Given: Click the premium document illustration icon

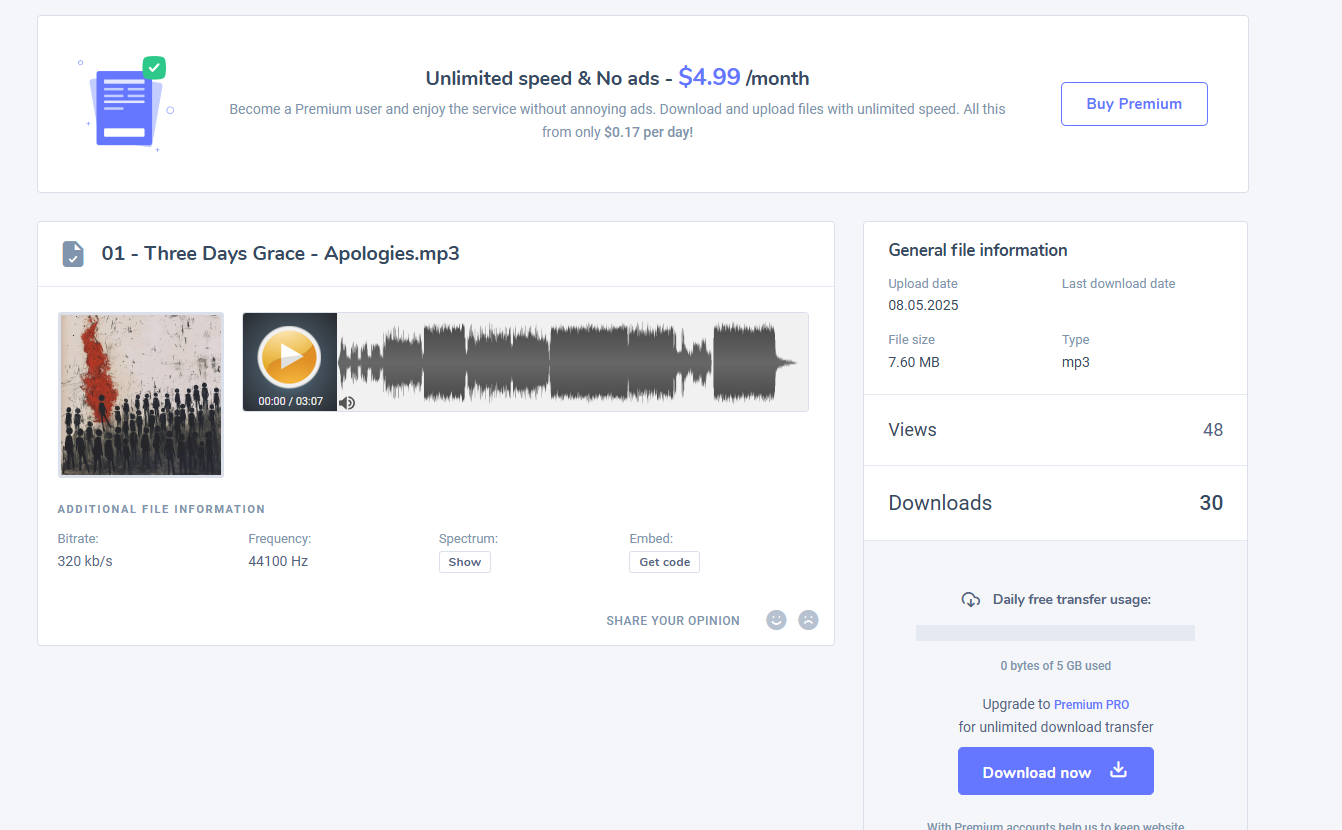Looking at the screenshot, I should coord(127,104).
